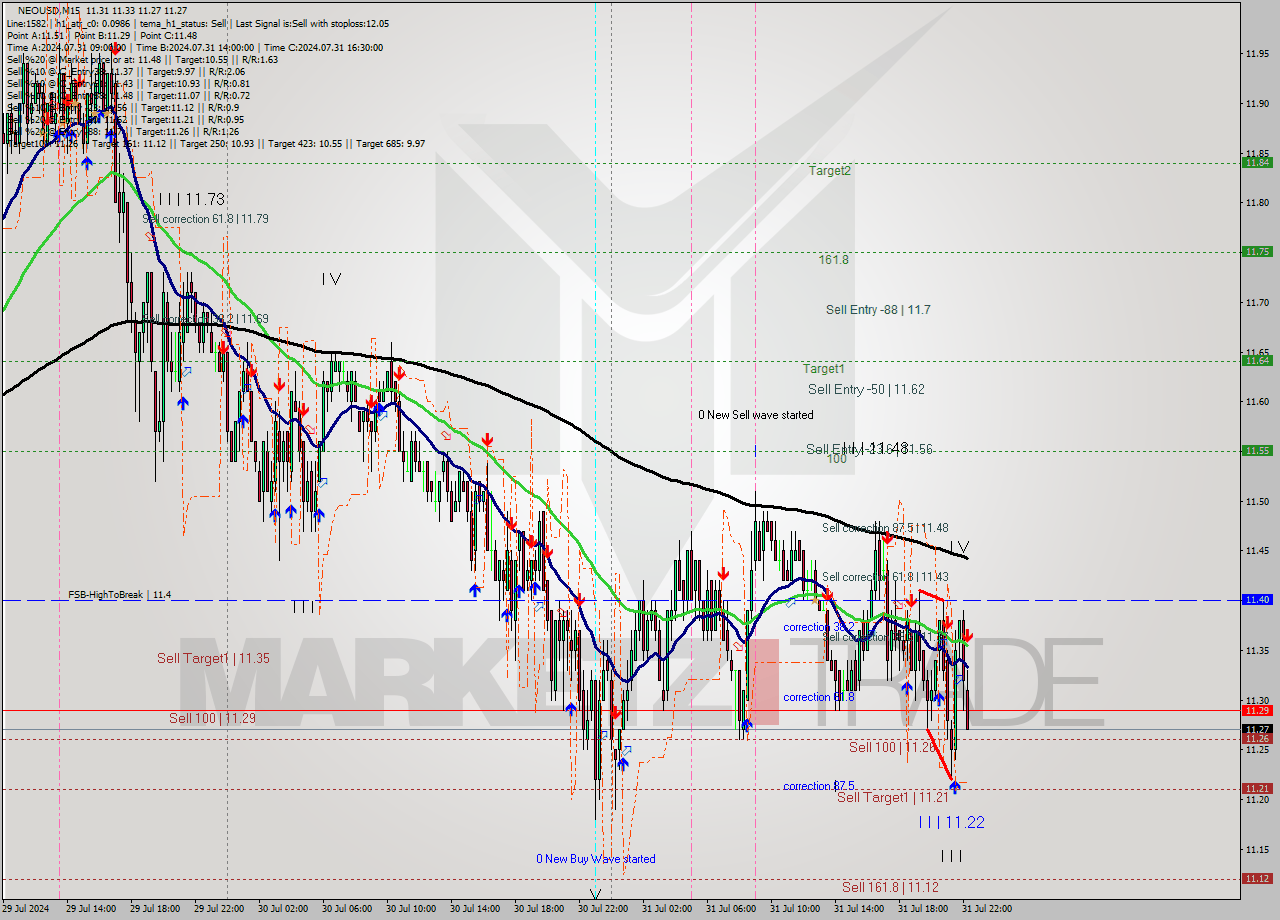Click the 'Sell 100 | 11.26' label
Image resolution: width=1280 pixels, height=920 pixels.
(x=893, y=747)
